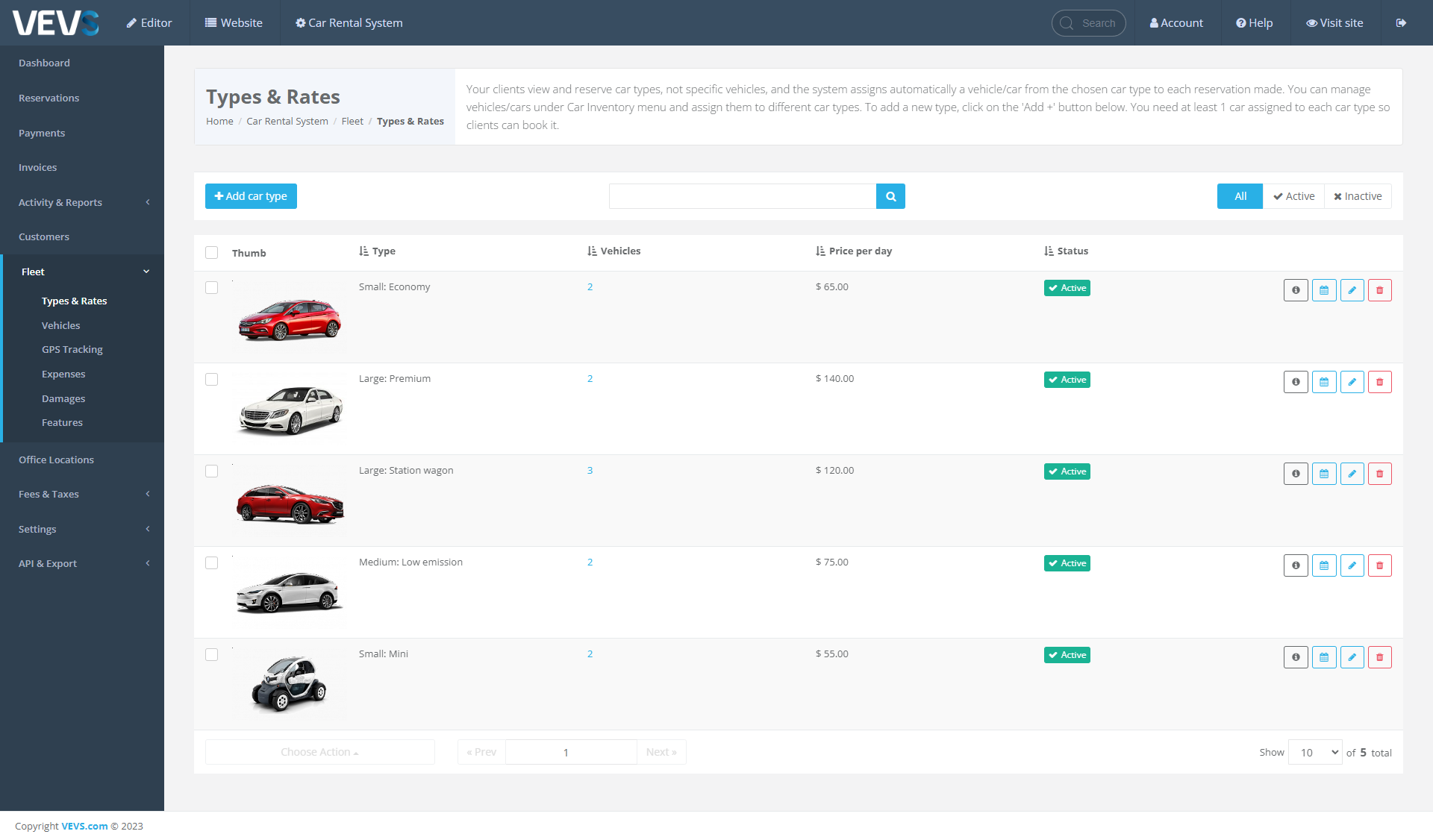1433x840 pixels.
Task: Open the calendar icon for Large: Premium
Action: coord(1324,382)
